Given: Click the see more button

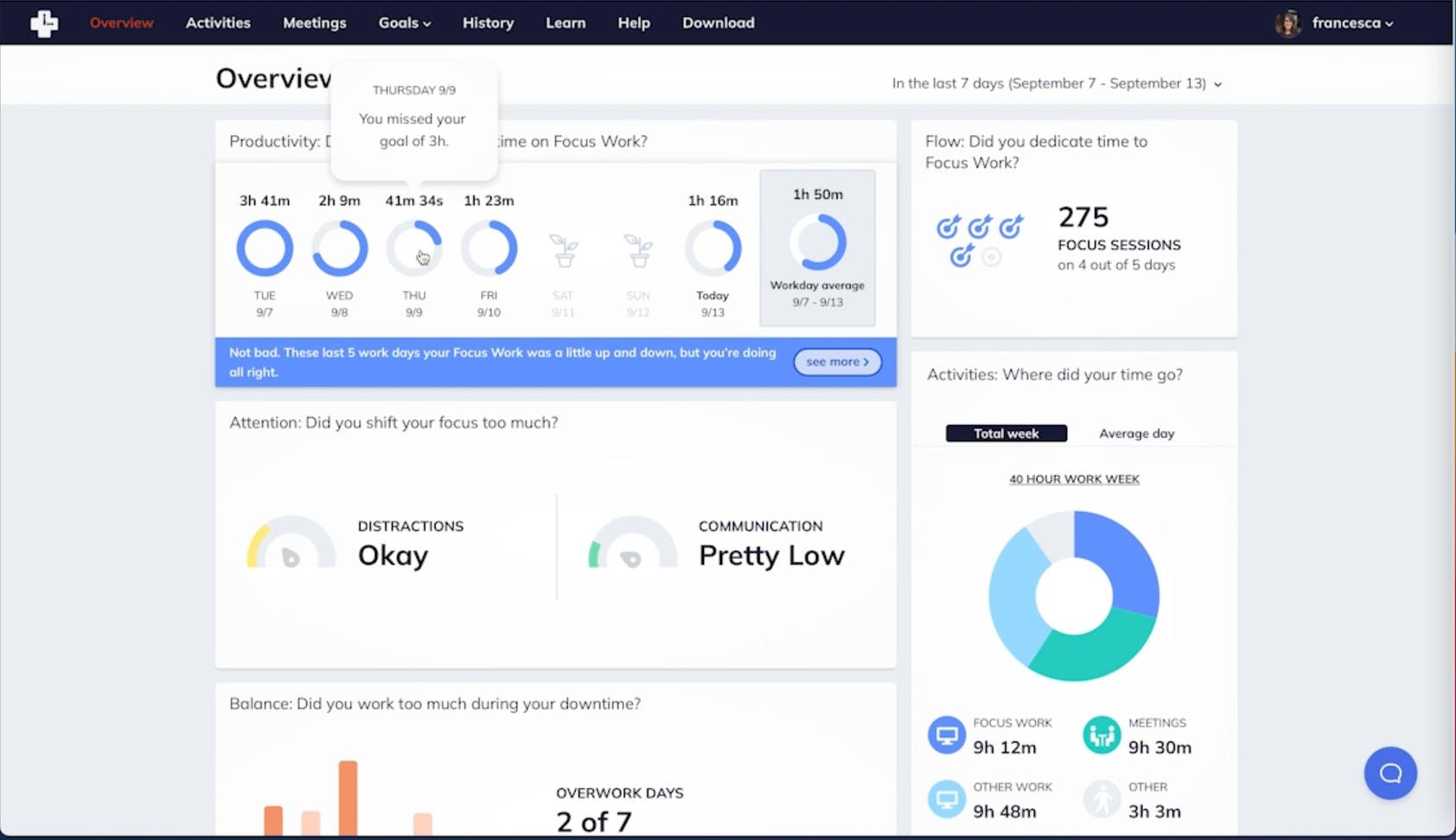Looking at the screenshot, I should (838, 362).
